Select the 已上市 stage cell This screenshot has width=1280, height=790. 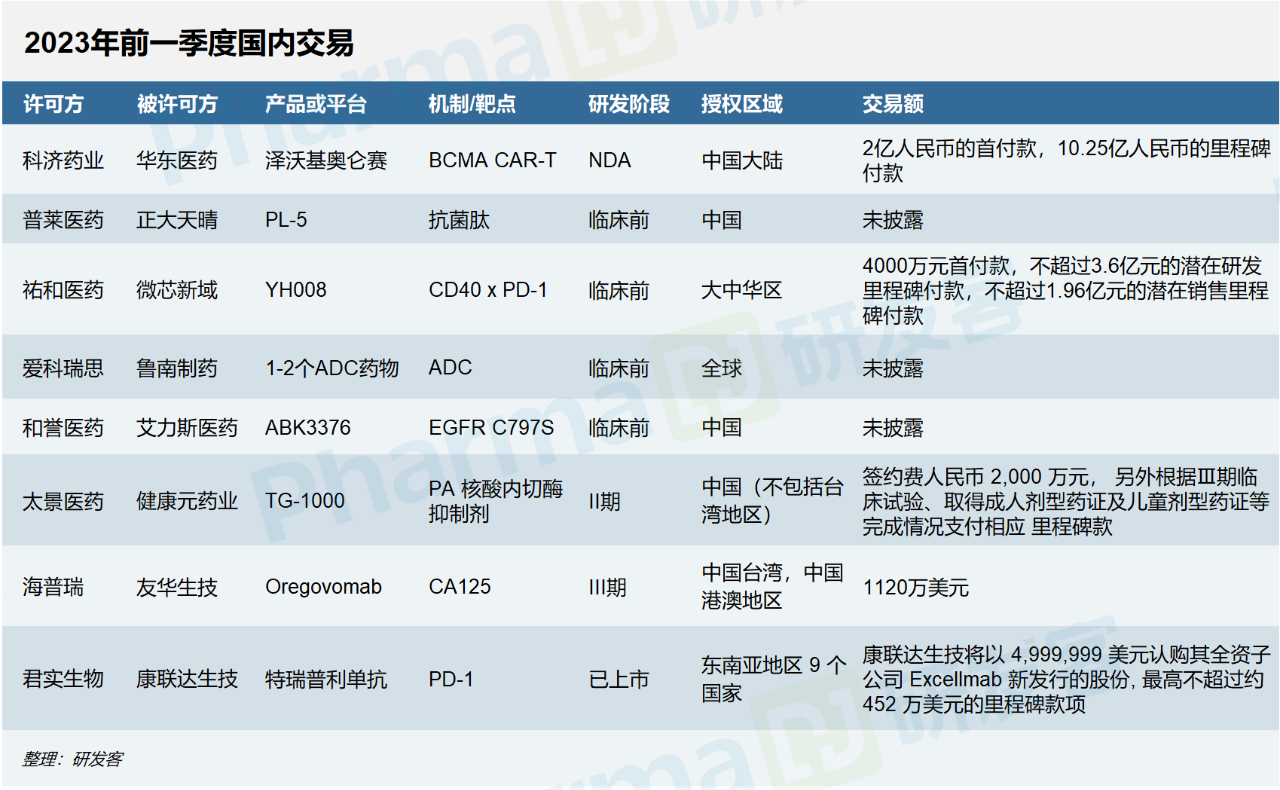tap(619, 679)
